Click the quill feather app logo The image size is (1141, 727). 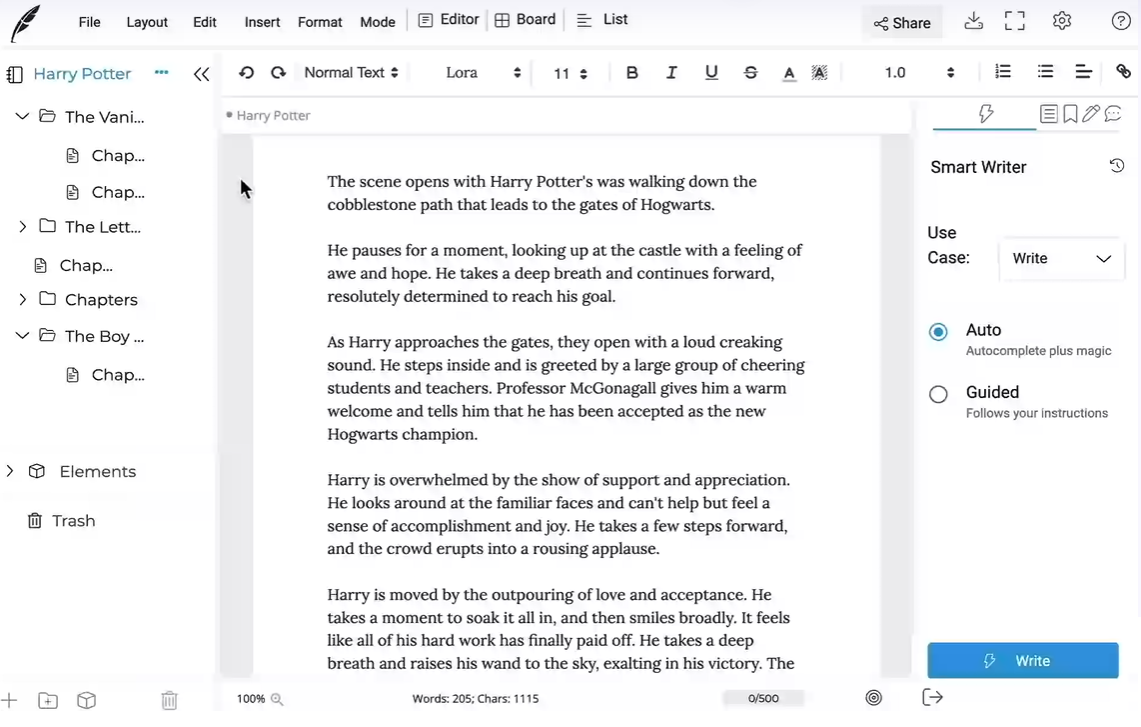click(x=25, y=23)
